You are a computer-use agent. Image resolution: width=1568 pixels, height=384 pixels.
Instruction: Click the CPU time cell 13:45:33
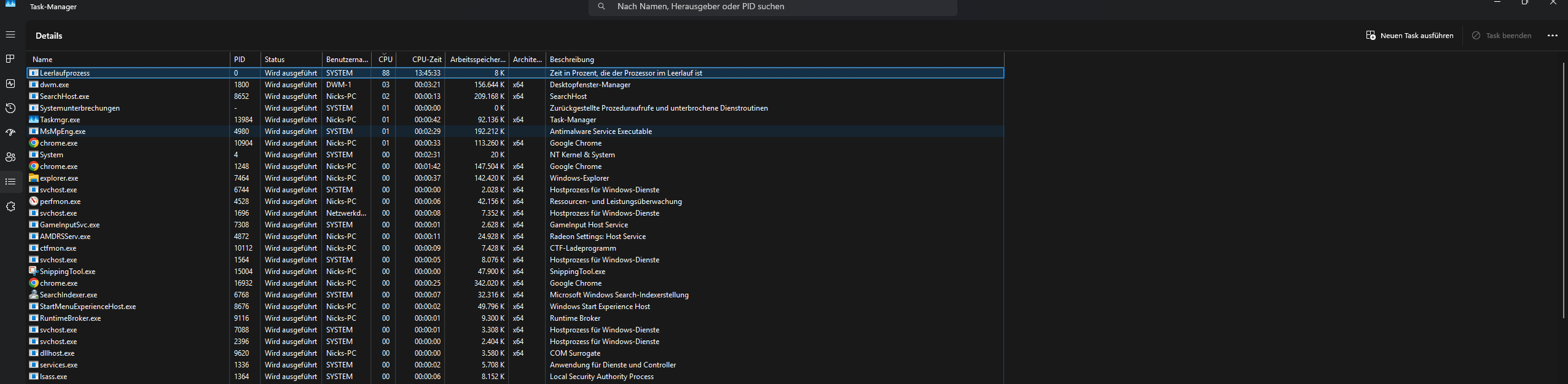tap(428, 73)
